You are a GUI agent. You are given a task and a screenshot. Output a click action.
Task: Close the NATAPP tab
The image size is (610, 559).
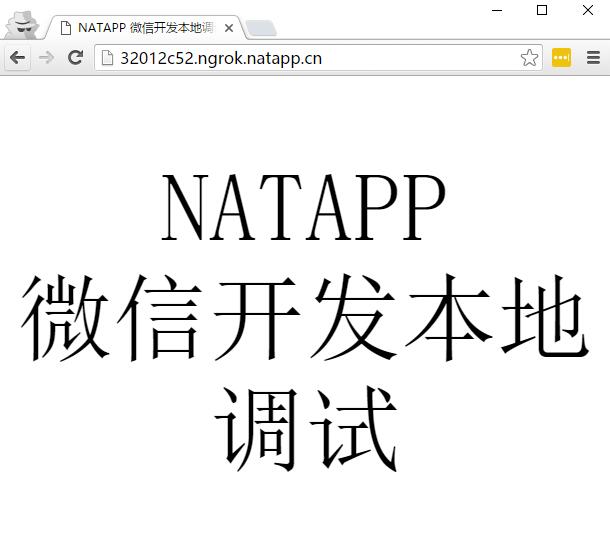pyautogui.click(x=229, y=28)
